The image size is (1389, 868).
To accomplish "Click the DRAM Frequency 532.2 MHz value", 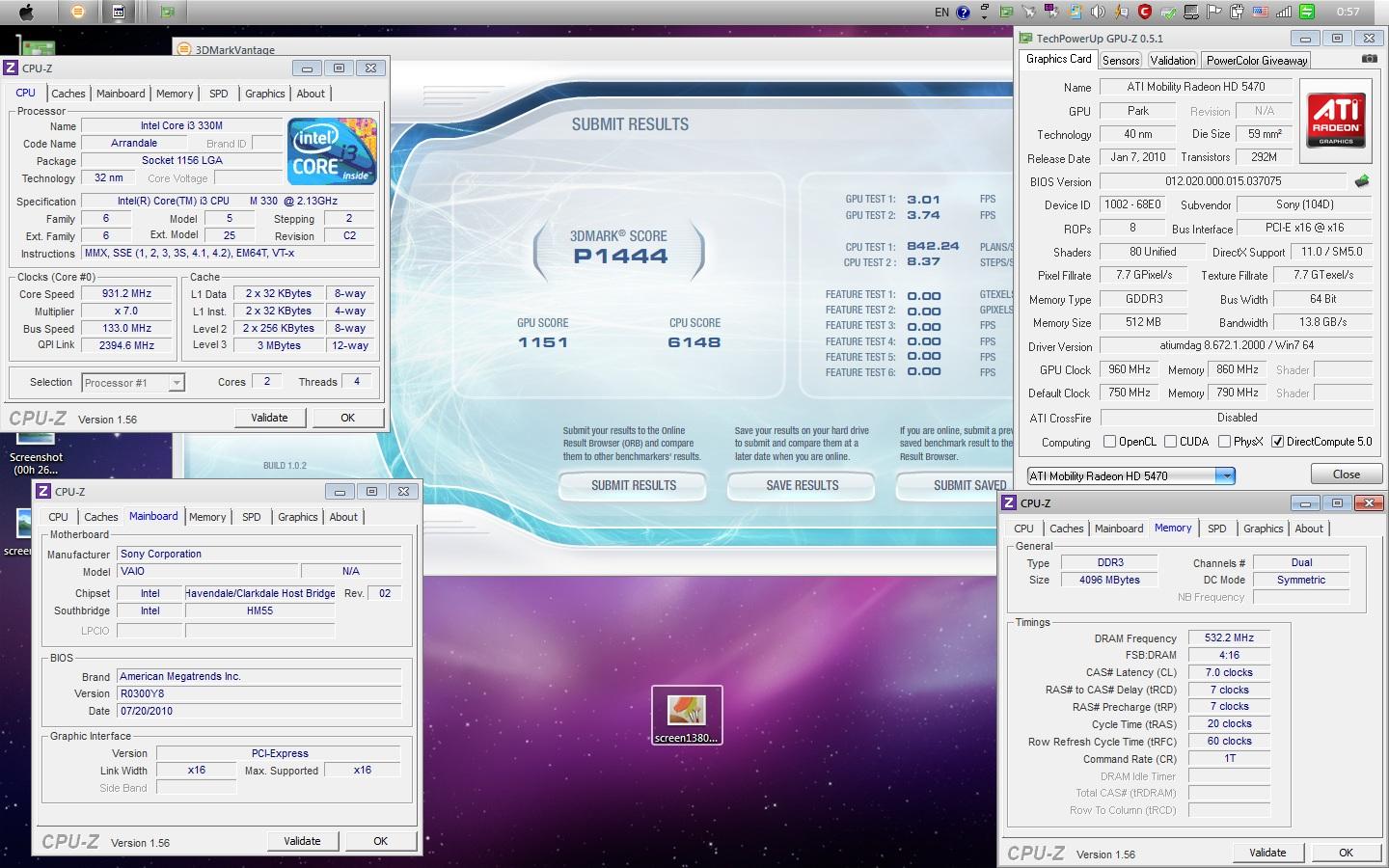I will coord(1229,637).
